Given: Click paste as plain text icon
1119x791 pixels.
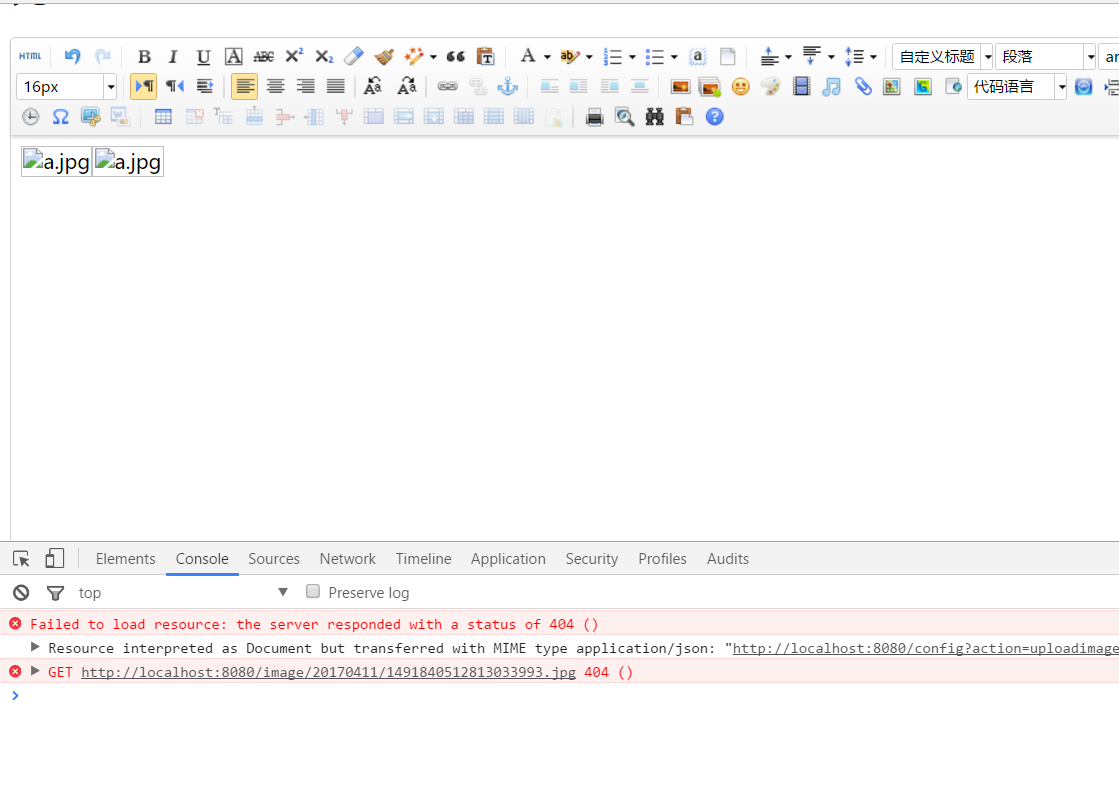Looking at the screenshot, I should (x=485, y=56).
